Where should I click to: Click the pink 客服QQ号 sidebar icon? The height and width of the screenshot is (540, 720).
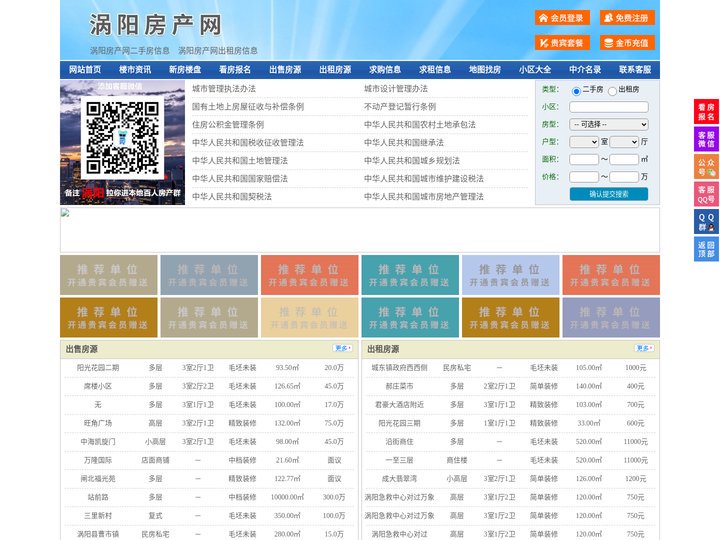706,194
